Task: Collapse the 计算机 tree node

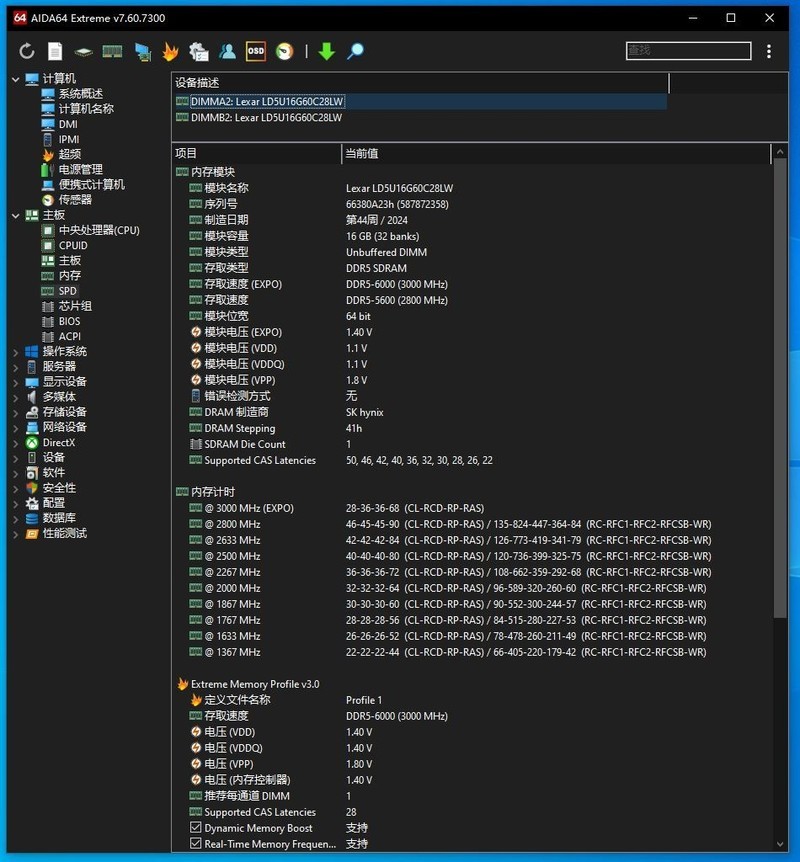Action: pyautogui.click(x=15, y=79)
